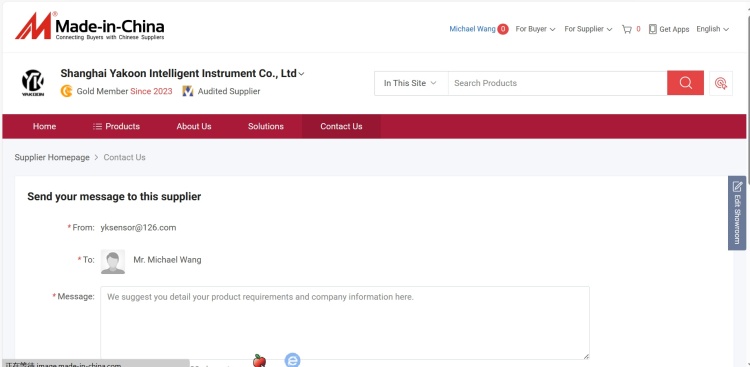Click the Audited Supplier badge icon
750x367 pixels.
pos(188,91)
